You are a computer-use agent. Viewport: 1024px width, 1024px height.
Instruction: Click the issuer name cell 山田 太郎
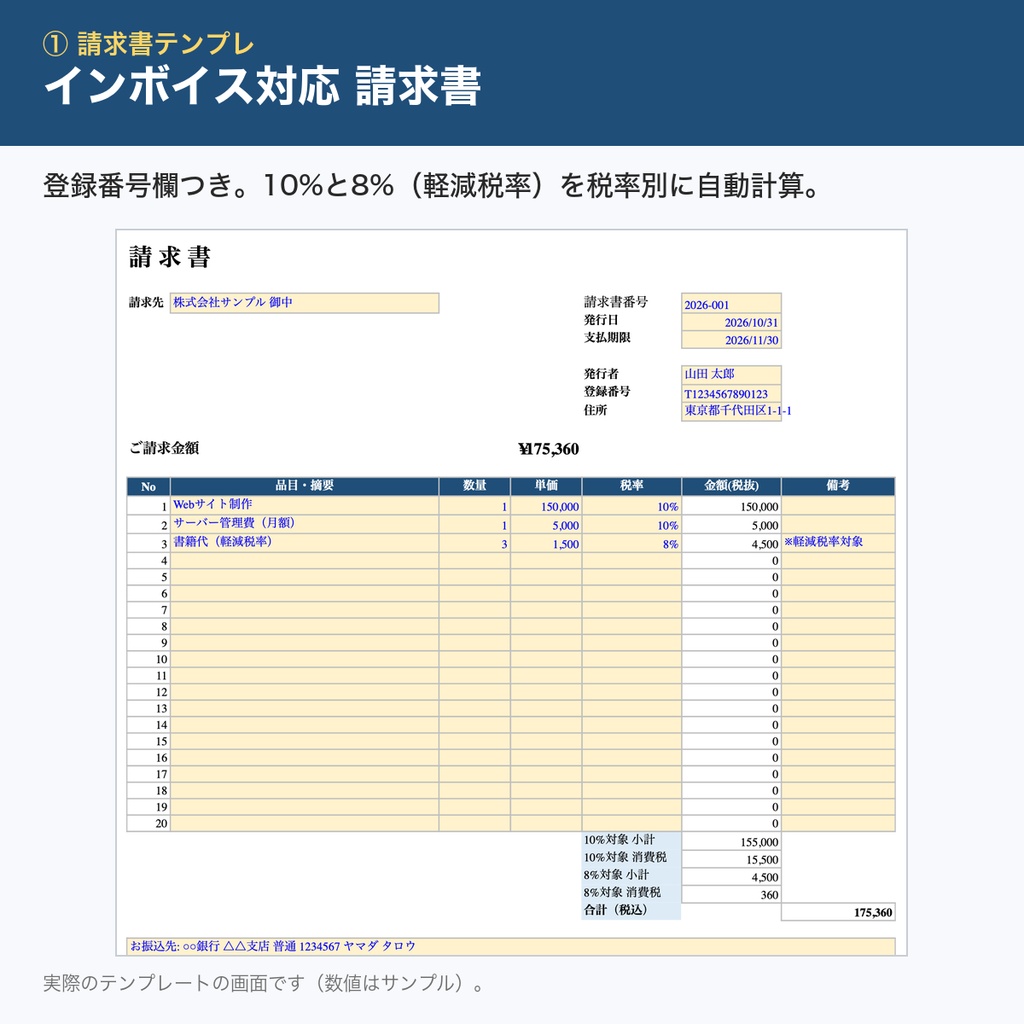731,375
